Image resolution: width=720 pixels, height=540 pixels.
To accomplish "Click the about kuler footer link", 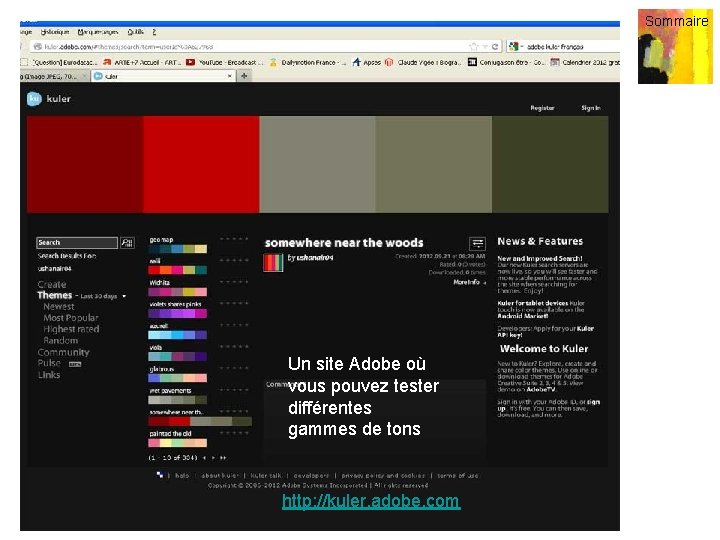I will click(219, 475).
